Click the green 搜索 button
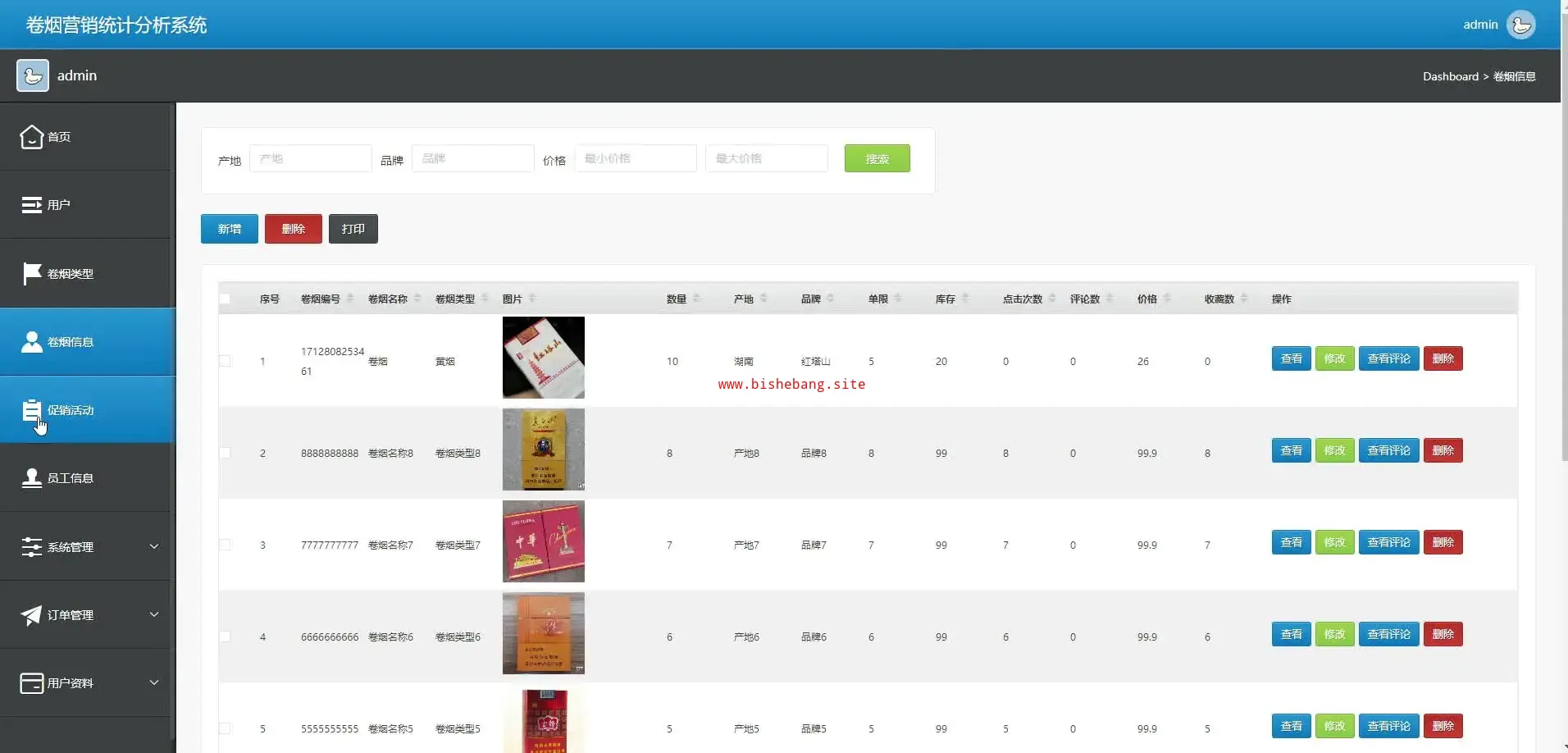Viewport: 1568px width, 753px height. point(877,158)
